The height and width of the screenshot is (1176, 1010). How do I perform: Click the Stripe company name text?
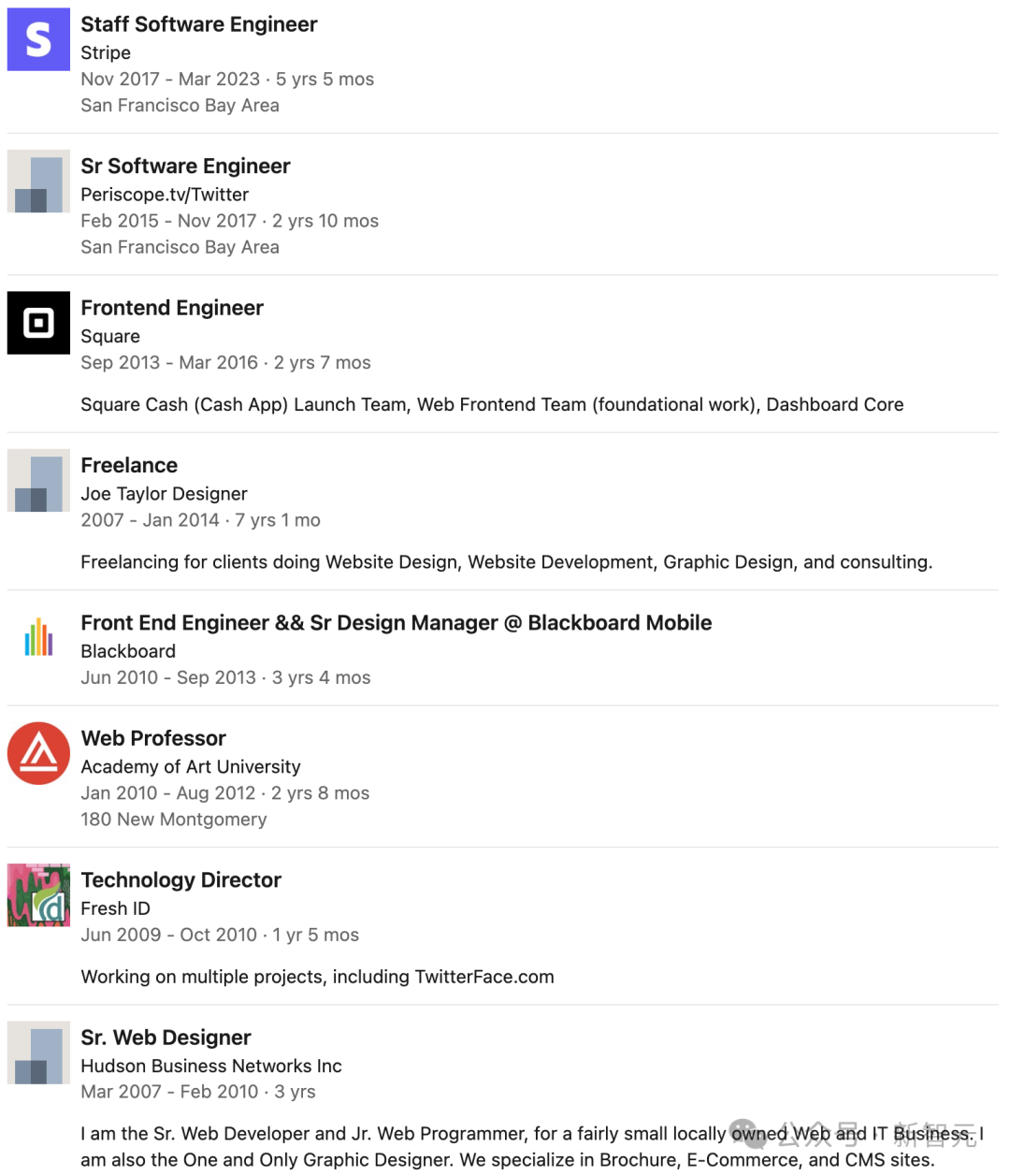tap(106, 53)
